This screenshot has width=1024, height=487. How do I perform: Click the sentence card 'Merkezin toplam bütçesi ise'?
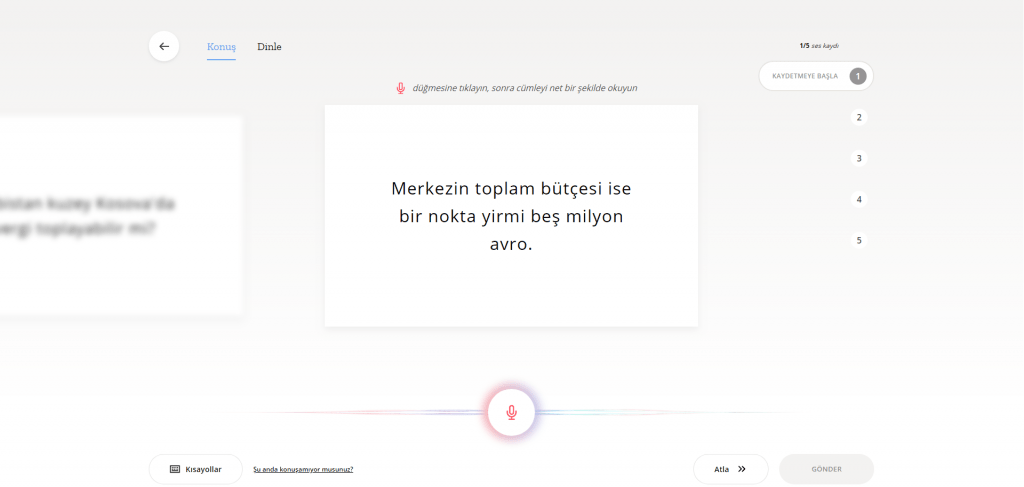point(511,216)
